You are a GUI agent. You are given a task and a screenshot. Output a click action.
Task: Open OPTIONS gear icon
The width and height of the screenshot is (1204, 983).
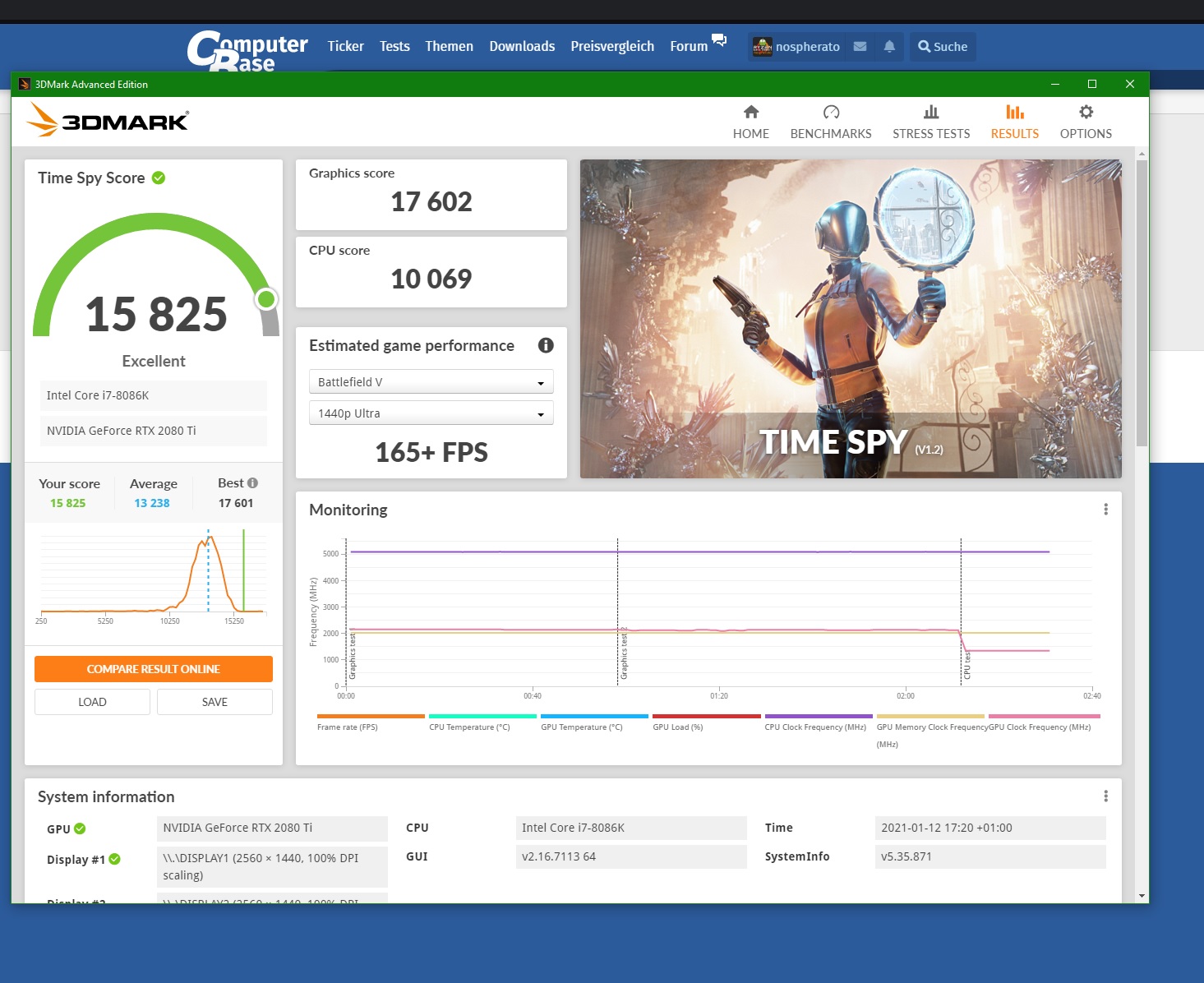(1086, 112)
